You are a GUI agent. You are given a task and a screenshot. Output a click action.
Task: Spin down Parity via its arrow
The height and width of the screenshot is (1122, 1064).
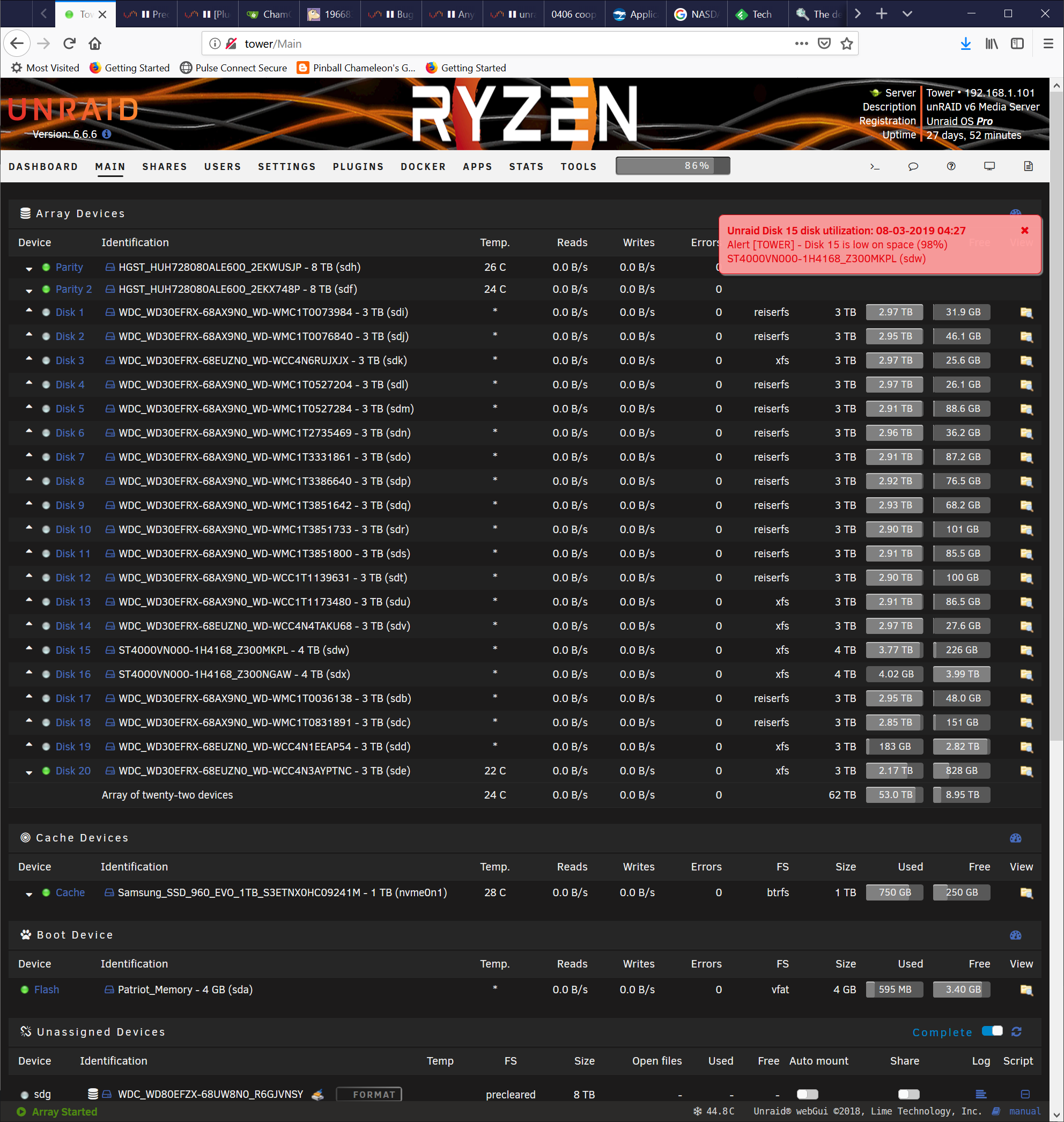click(29, 269)
